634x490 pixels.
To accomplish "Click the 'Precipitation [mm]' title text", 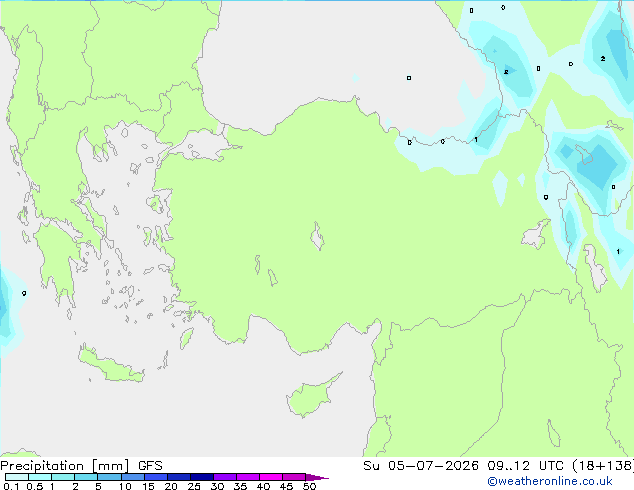I will pyautogui.click(x=65, y=466).
